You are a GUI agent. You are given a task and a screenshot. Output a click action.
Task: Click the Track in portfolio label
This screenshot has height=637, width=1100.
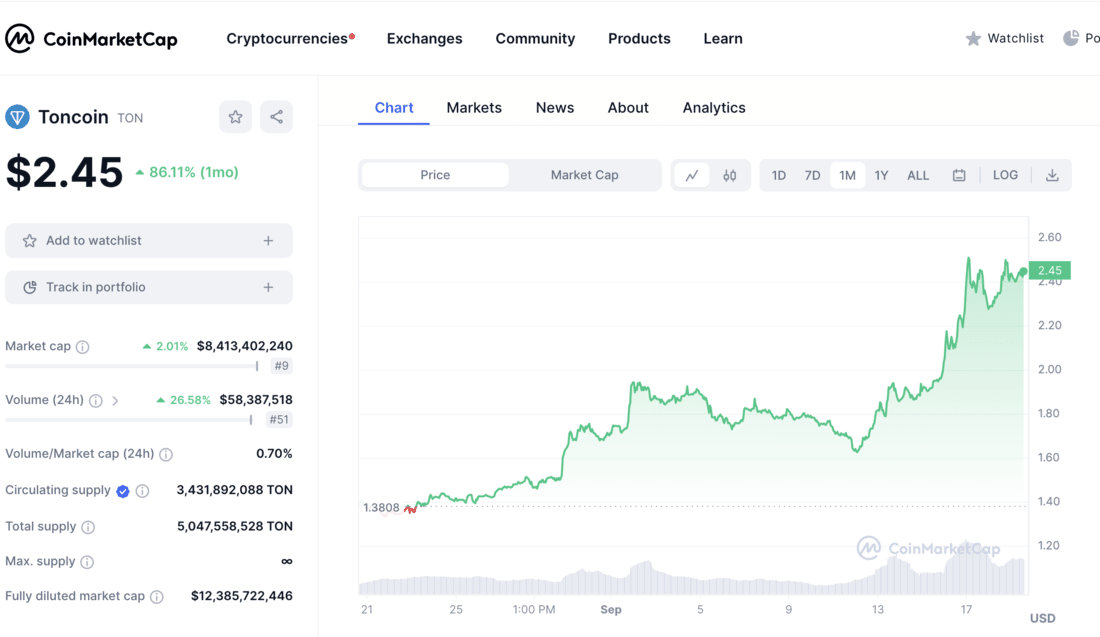pyautogui.click(x=96, y=287)
